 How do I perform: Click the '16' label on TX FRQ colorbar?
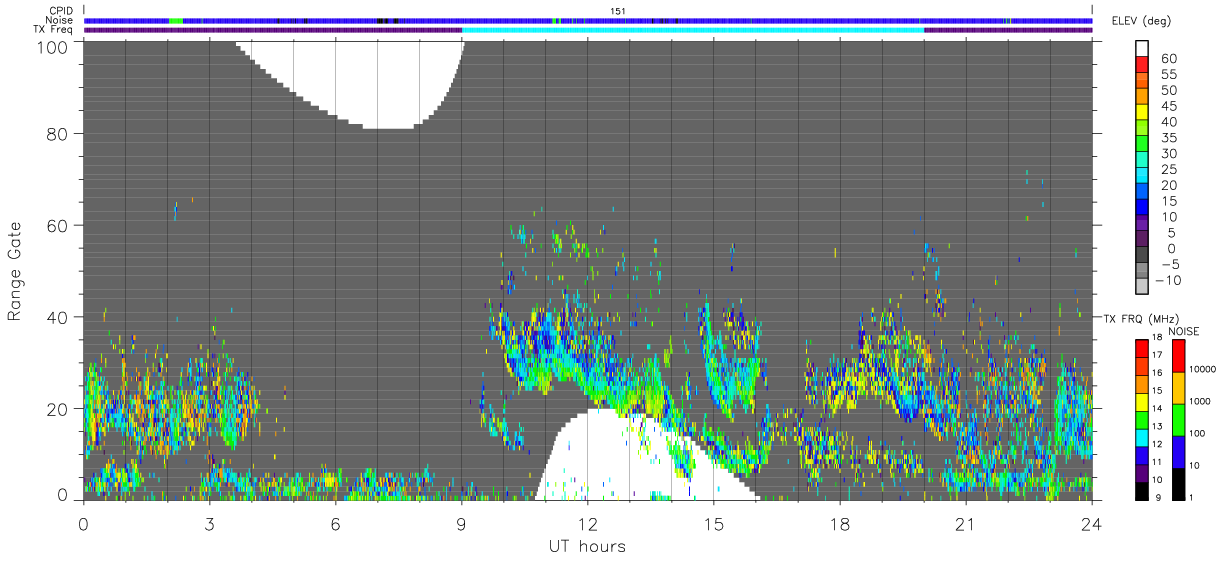pos(1157,373)
